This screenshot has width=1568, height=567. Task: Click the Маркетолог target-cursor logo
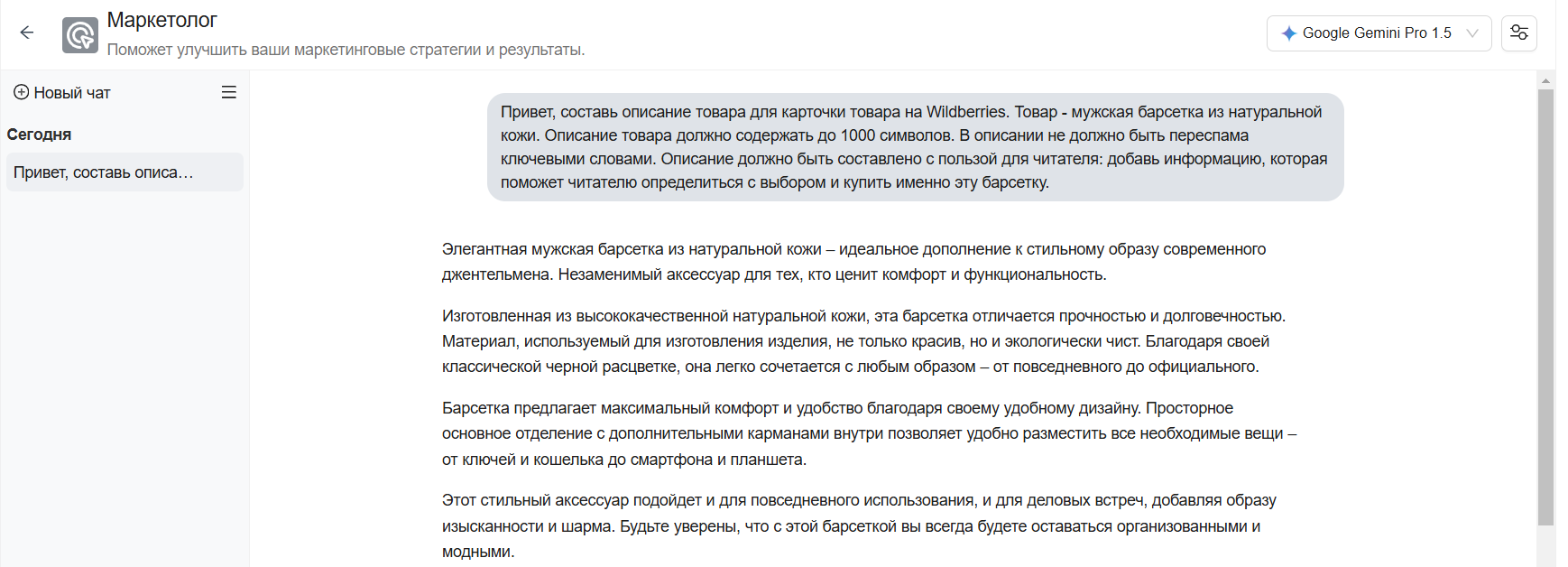[x=80, y=33]
